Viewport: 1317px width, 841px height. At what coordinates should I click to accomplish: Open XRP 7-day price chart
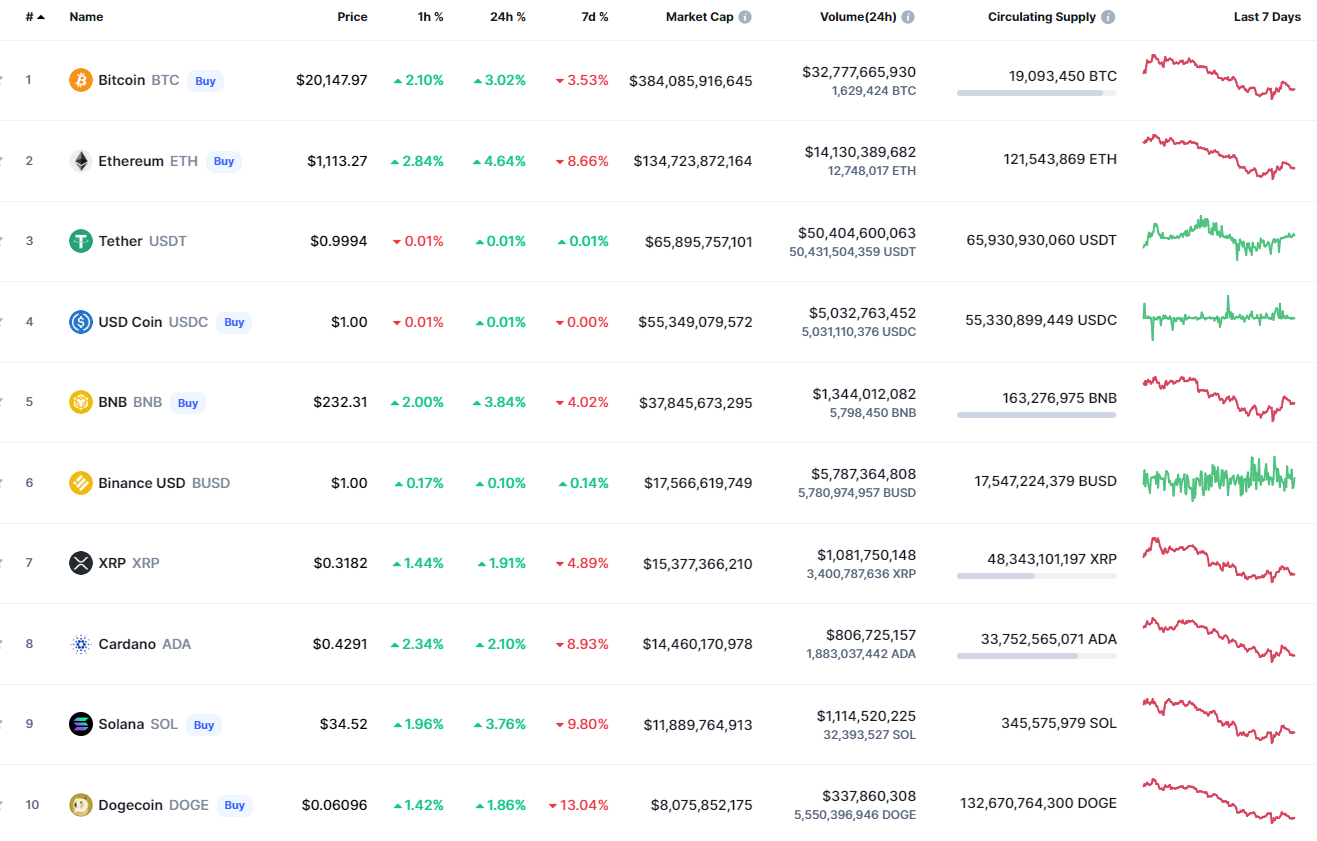pos(1219,560)
